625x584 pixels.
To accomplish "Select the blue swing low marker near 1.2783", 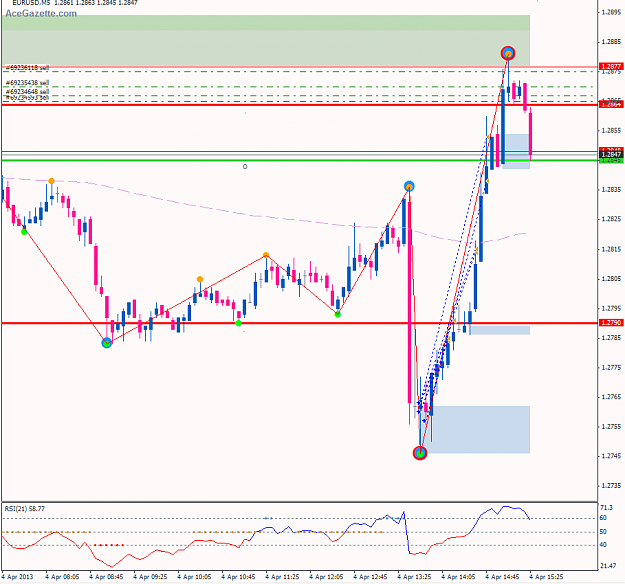I will 106,343.
